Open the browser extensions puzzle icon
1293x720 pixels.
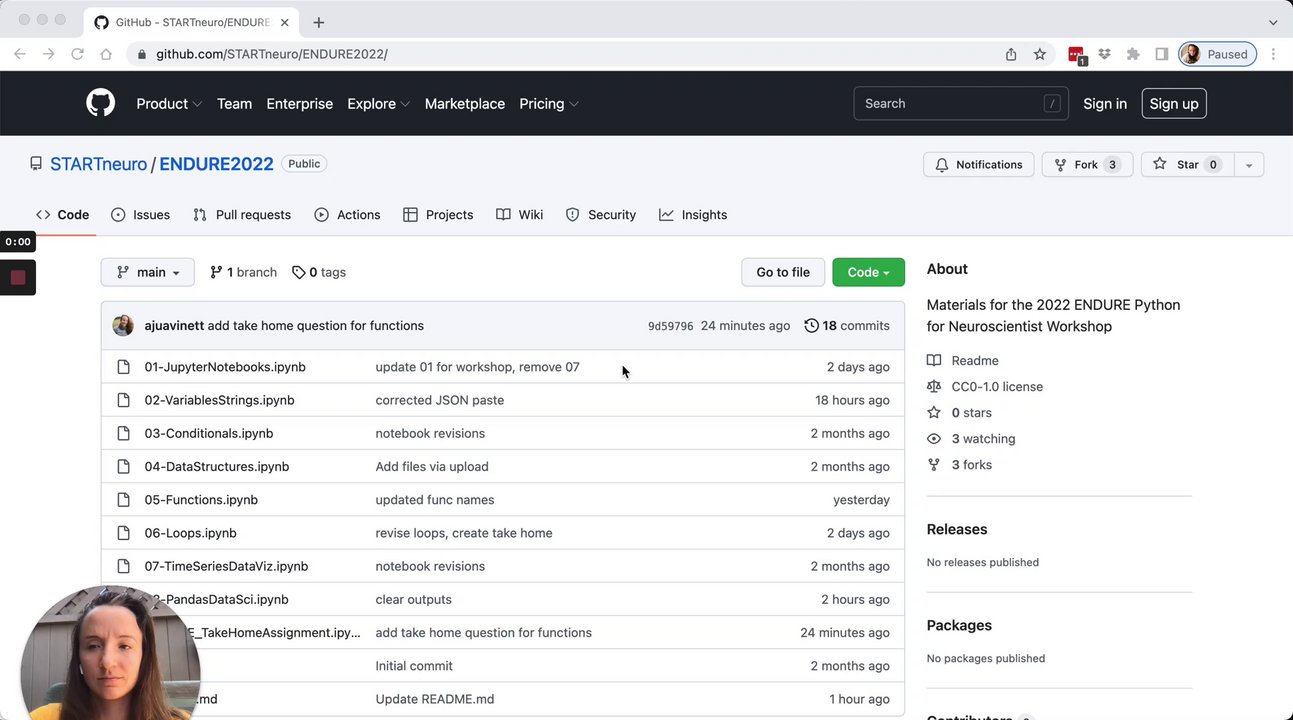click(1133, 54)
